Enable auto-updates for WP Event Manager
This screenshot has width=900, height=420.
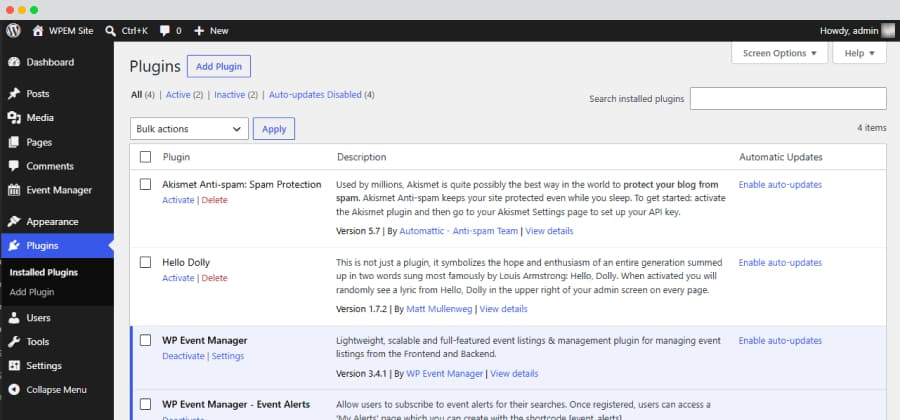tap(780, 341)
